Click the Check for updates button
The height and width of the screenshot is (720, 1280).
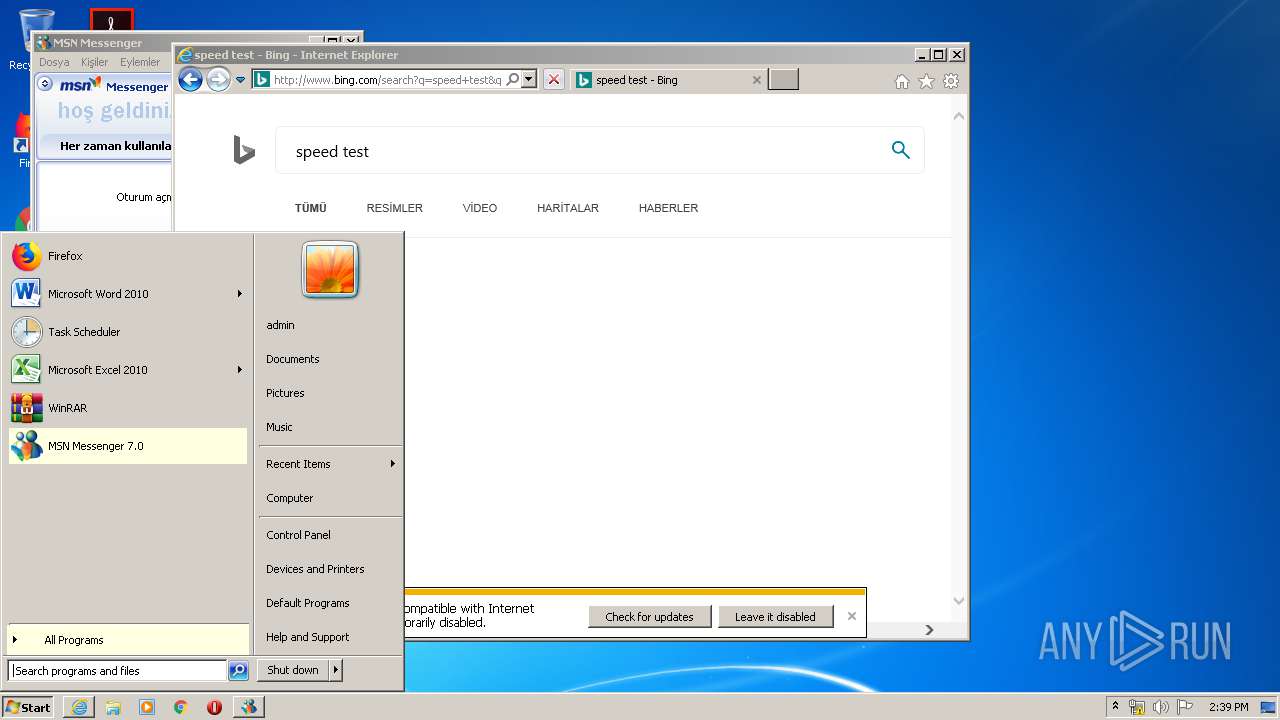pyautogui.click(x=649, y=617)
